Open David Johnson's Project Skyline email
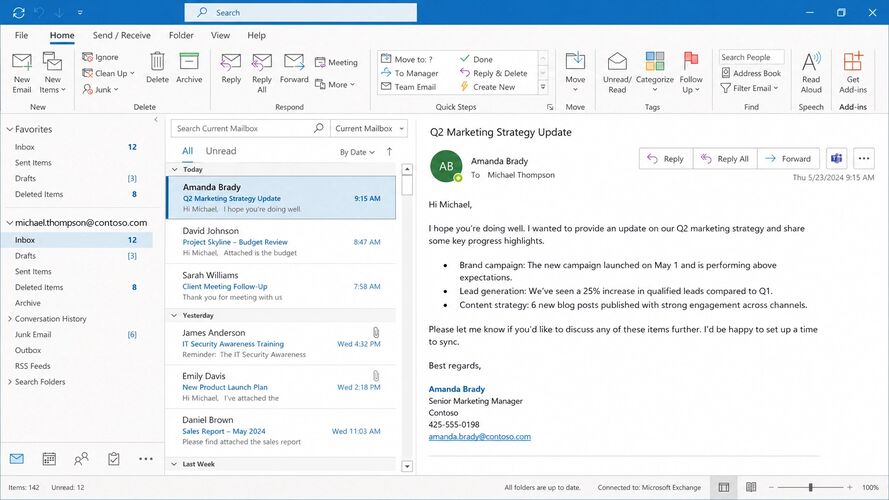889x500 pixels. [281, 242]
